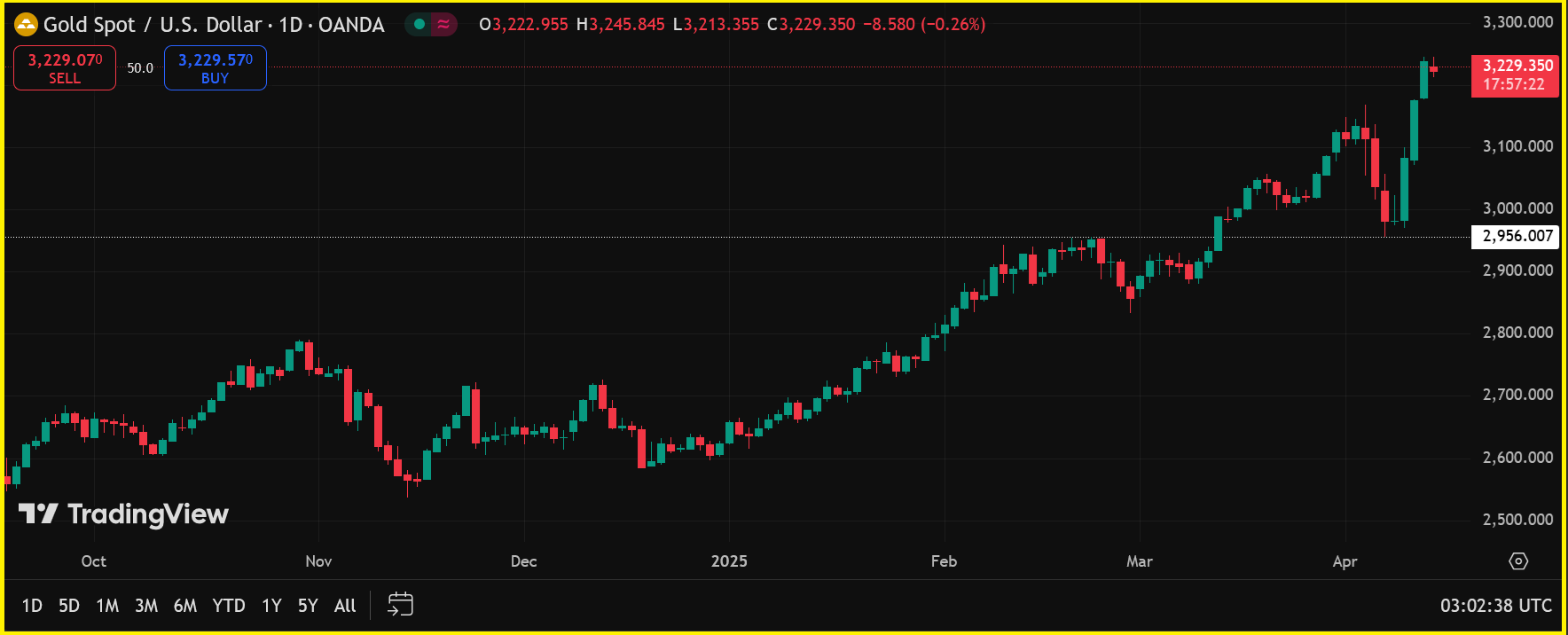Image resolution: width=1568 pixels, height=635 pixels.
Task: Click the pink approximate-data indicator icon
Action: (443, 25)
